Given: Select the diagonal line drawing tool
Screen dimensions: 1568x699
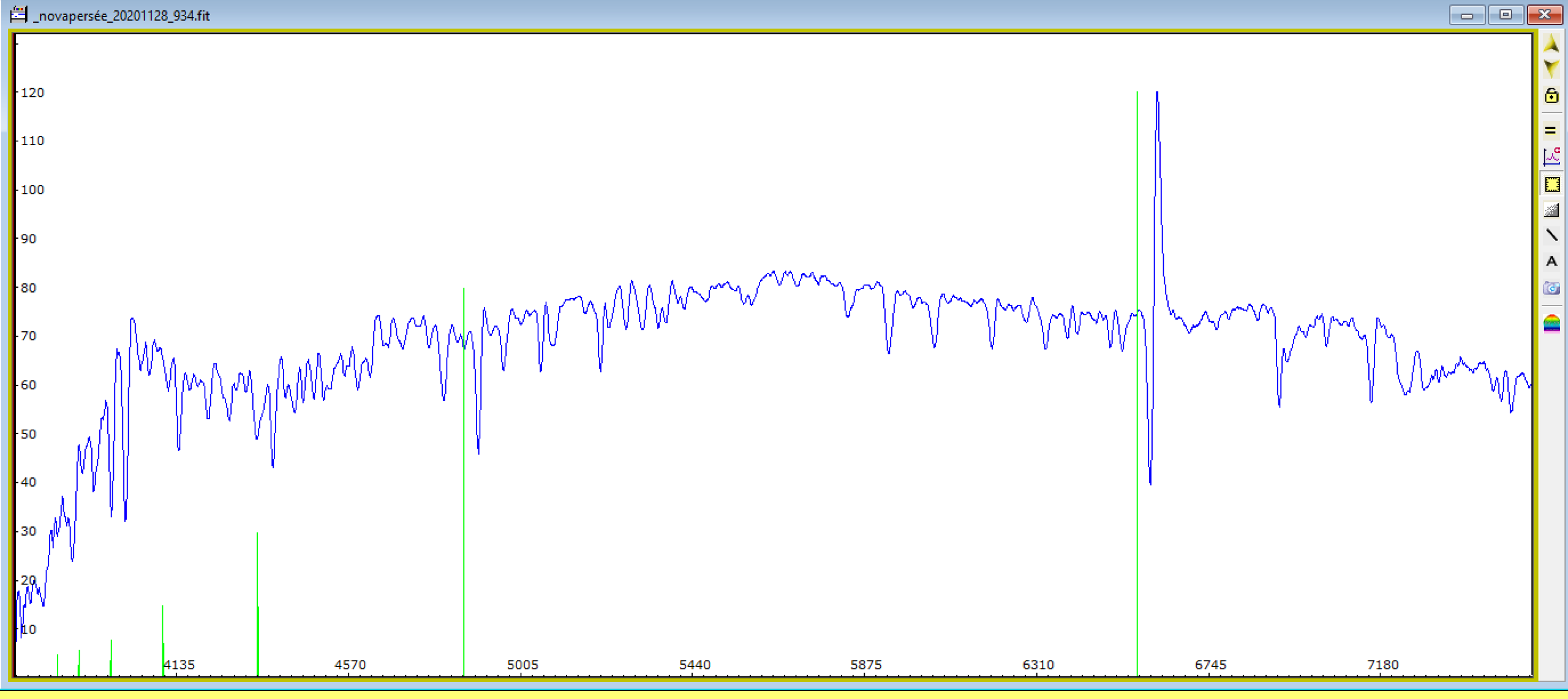Looking at the screenshot, I should pos(1551,235).
